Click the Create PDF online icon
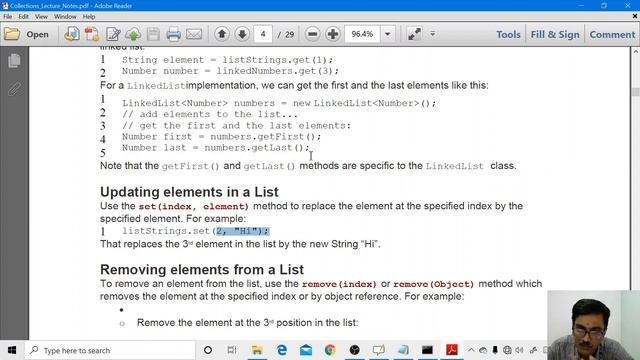Viewport: 640px width, 360px height. pyautogui.click(x=92, y=34)
